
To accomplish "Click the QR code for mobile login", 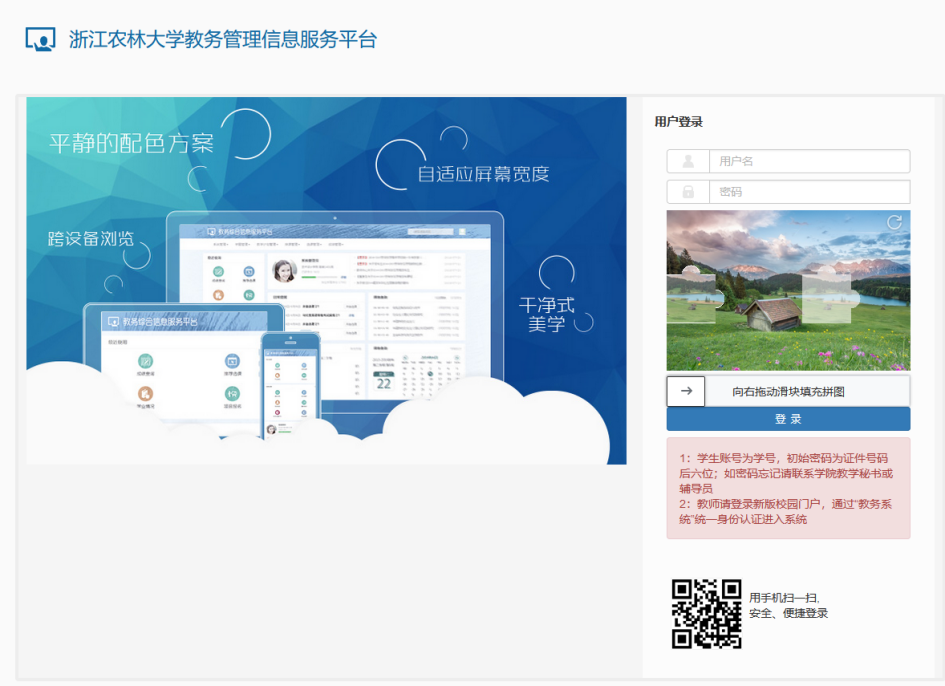I will 706,613.
